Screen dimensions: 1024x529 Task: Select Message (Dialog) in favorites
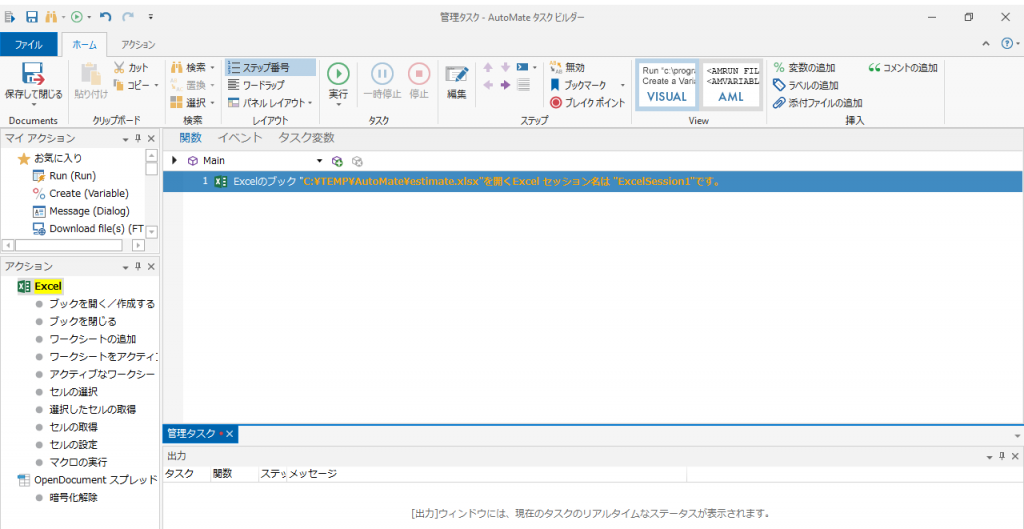pos(80,211)
